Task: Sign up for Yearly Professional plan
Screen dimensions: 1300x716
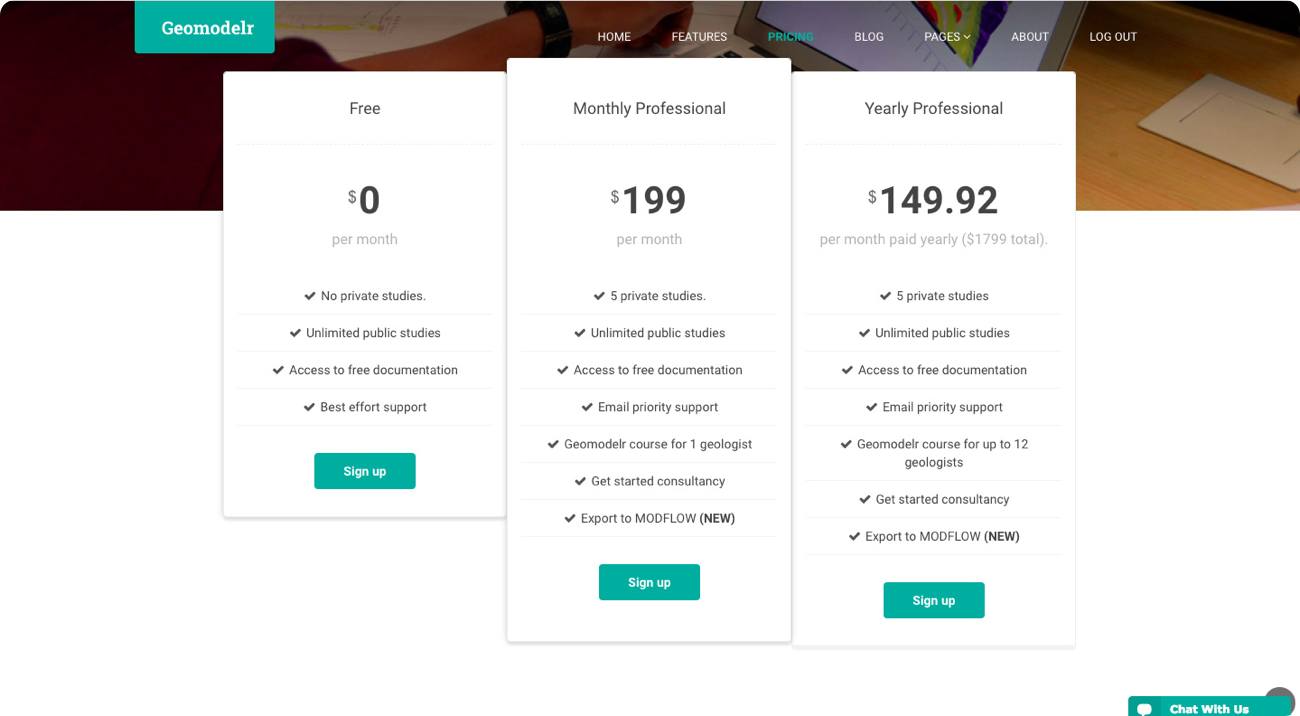Action: [x=933, y=600]
